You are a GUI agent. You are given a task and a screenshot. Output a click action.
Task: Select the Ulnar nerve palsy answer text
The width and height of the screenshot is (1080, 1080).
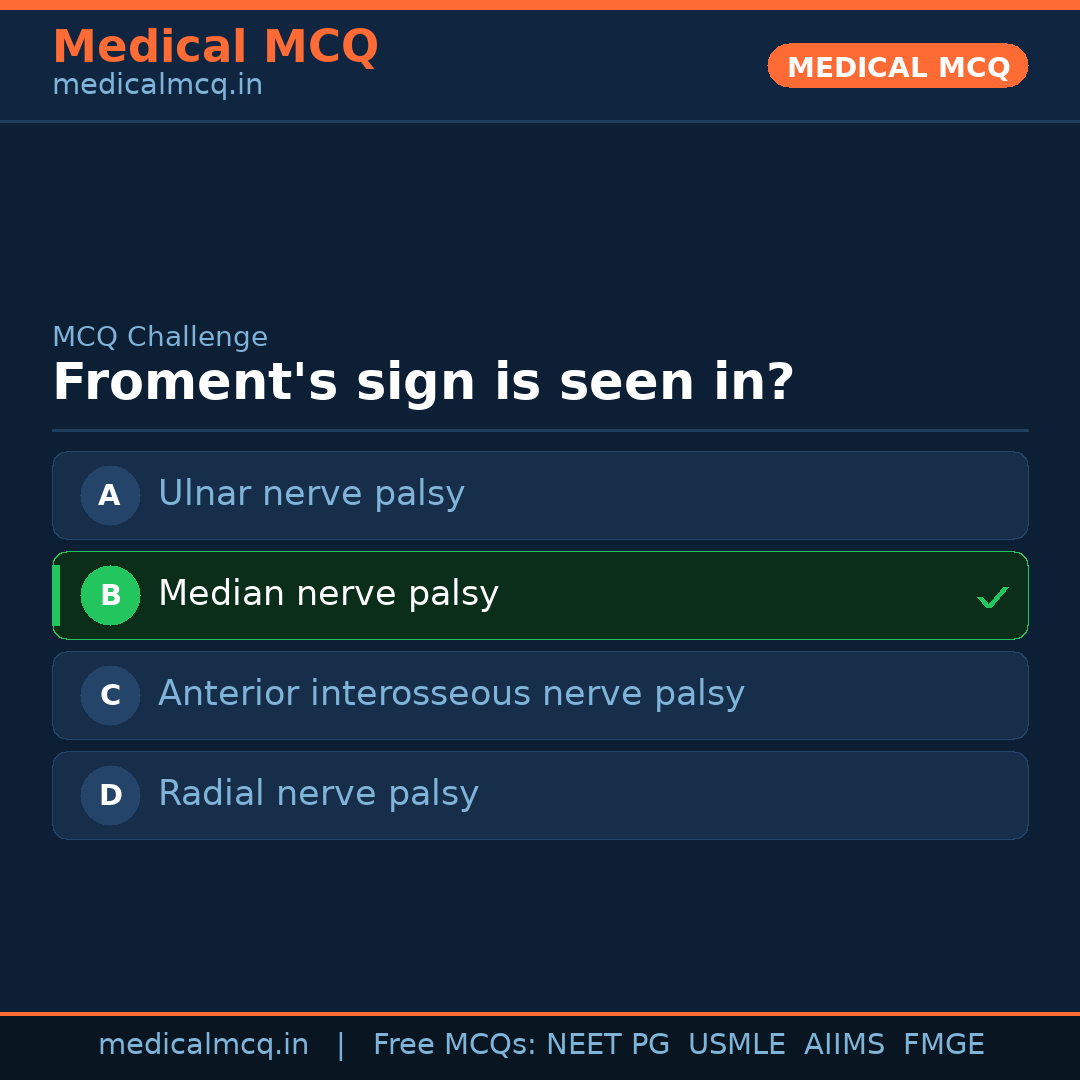311,494
